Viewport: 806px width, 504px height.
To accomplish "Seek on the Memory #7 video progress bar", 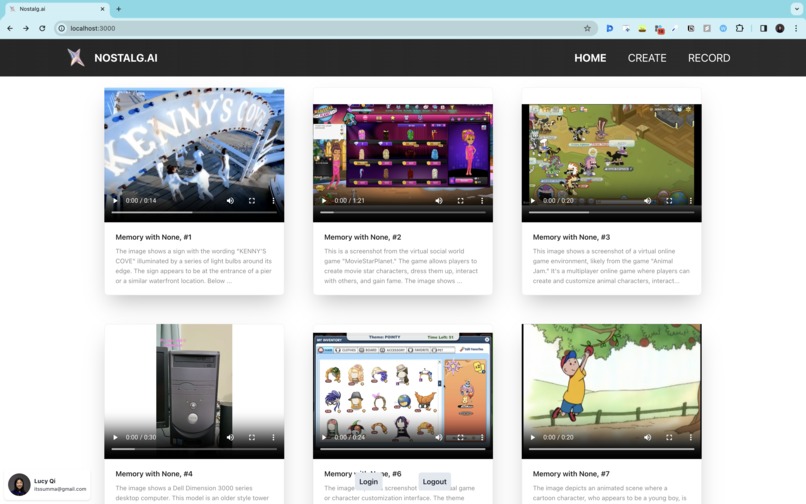I will pyautogui.click(x=611, y=448).
